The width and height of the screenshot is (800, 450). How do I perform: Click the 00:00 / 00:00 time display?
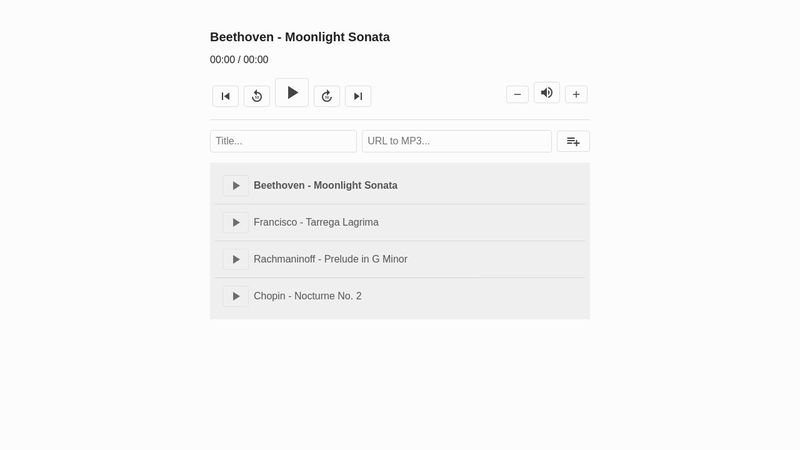[x=239, y=60]
